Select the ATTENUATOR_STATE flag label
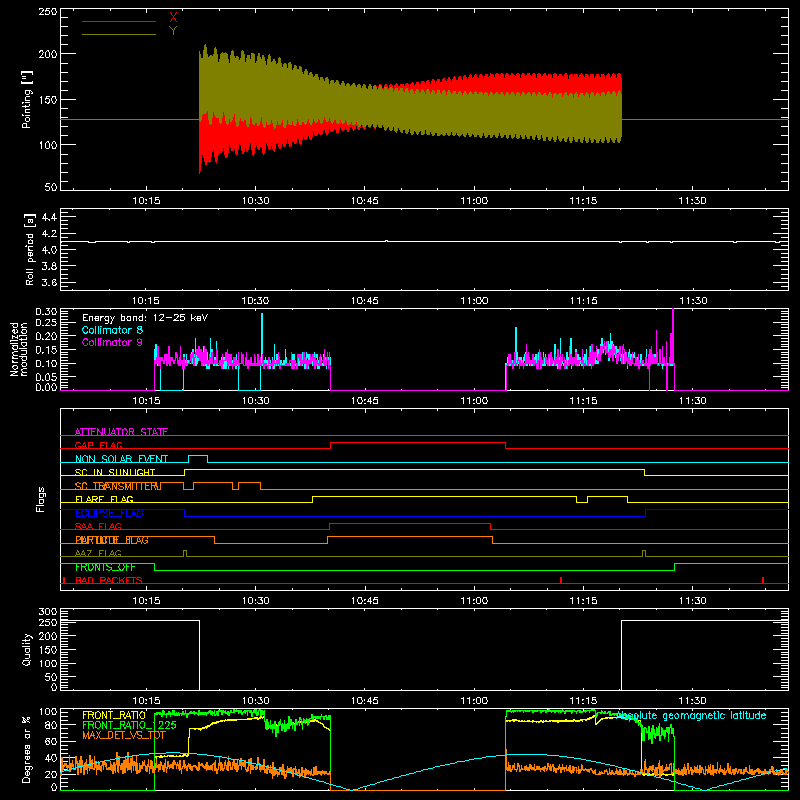Viewport: 800px width, 800px height. (121, 432)
